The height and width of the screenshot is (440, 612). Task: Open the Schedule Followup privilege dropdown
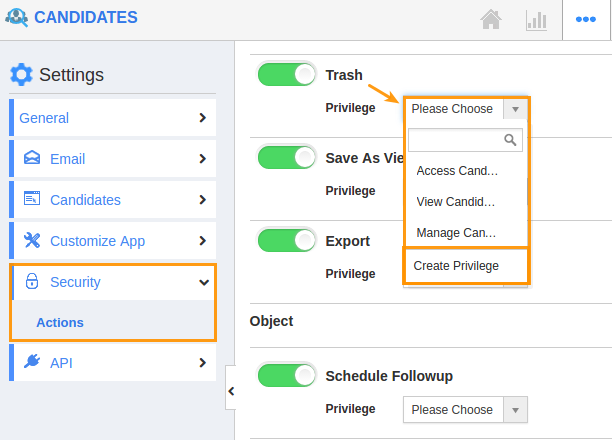(465, 410)
